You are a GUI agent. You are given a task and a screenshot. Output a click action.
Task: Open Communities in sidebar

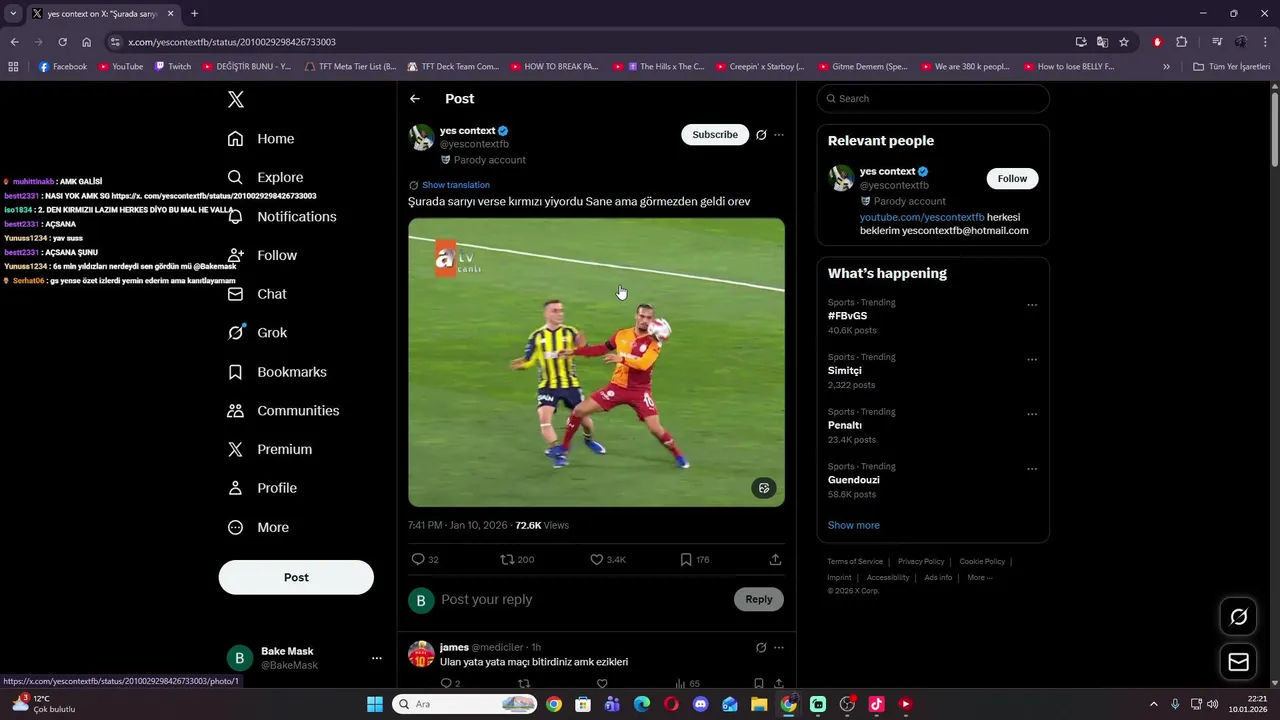[283, 411]
